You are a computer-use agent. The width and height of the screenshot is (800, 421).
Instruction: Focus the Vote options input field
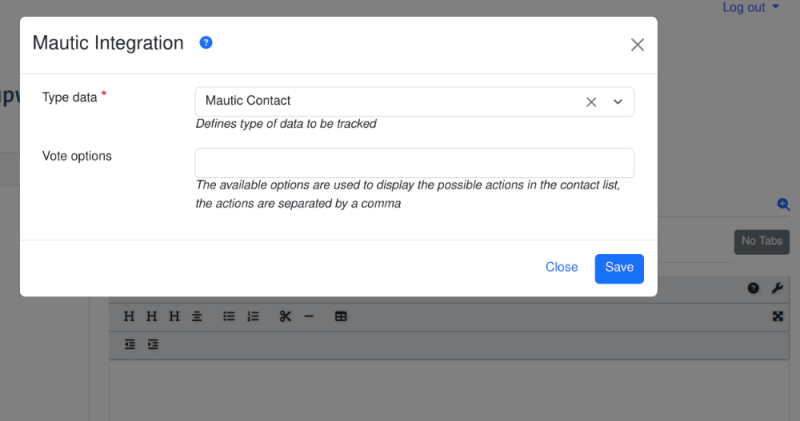pyautogui.click(x=414, y=163)
